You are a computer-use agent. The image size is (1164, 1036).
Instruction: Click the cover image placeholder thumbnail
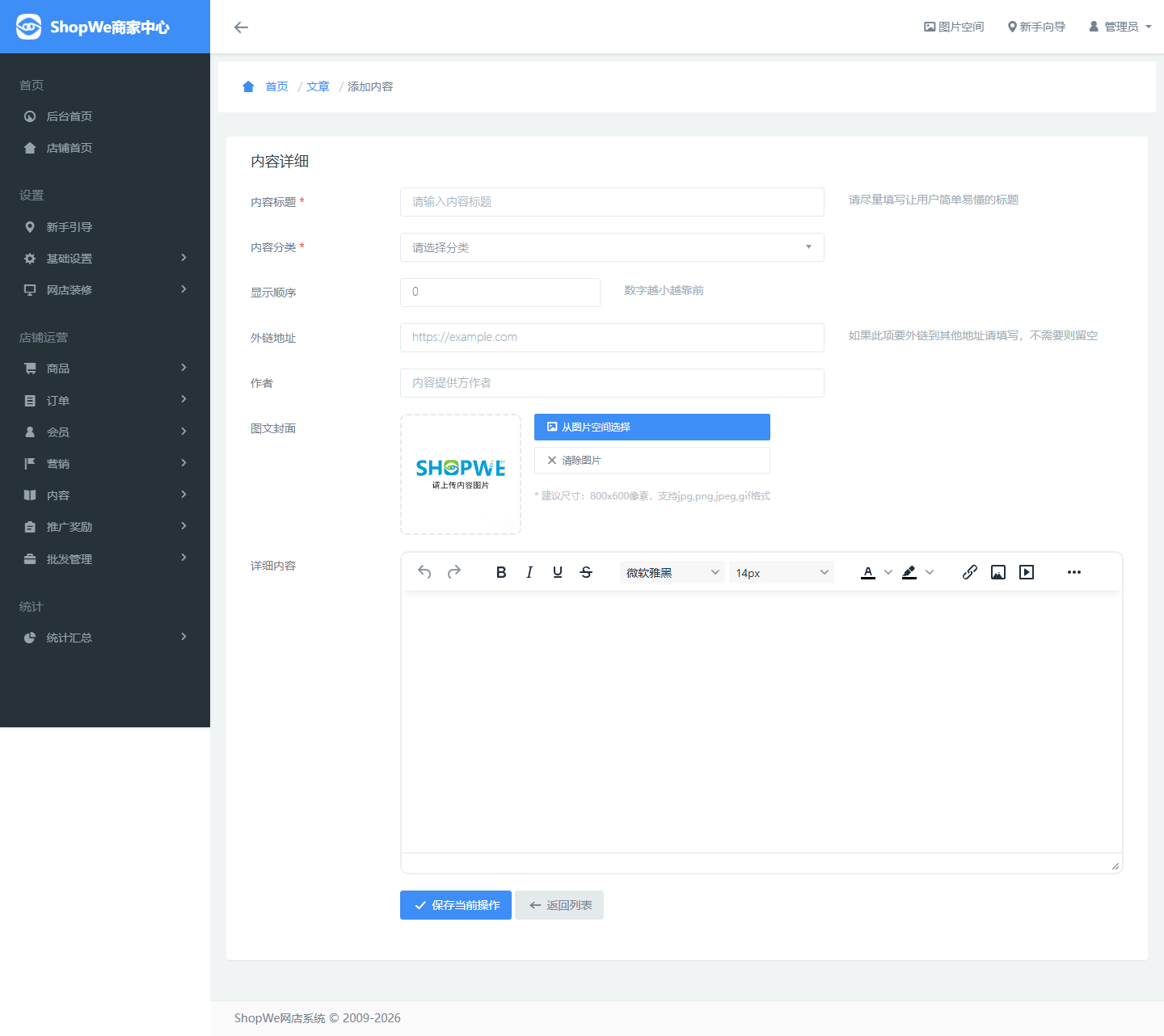[461, 474]
